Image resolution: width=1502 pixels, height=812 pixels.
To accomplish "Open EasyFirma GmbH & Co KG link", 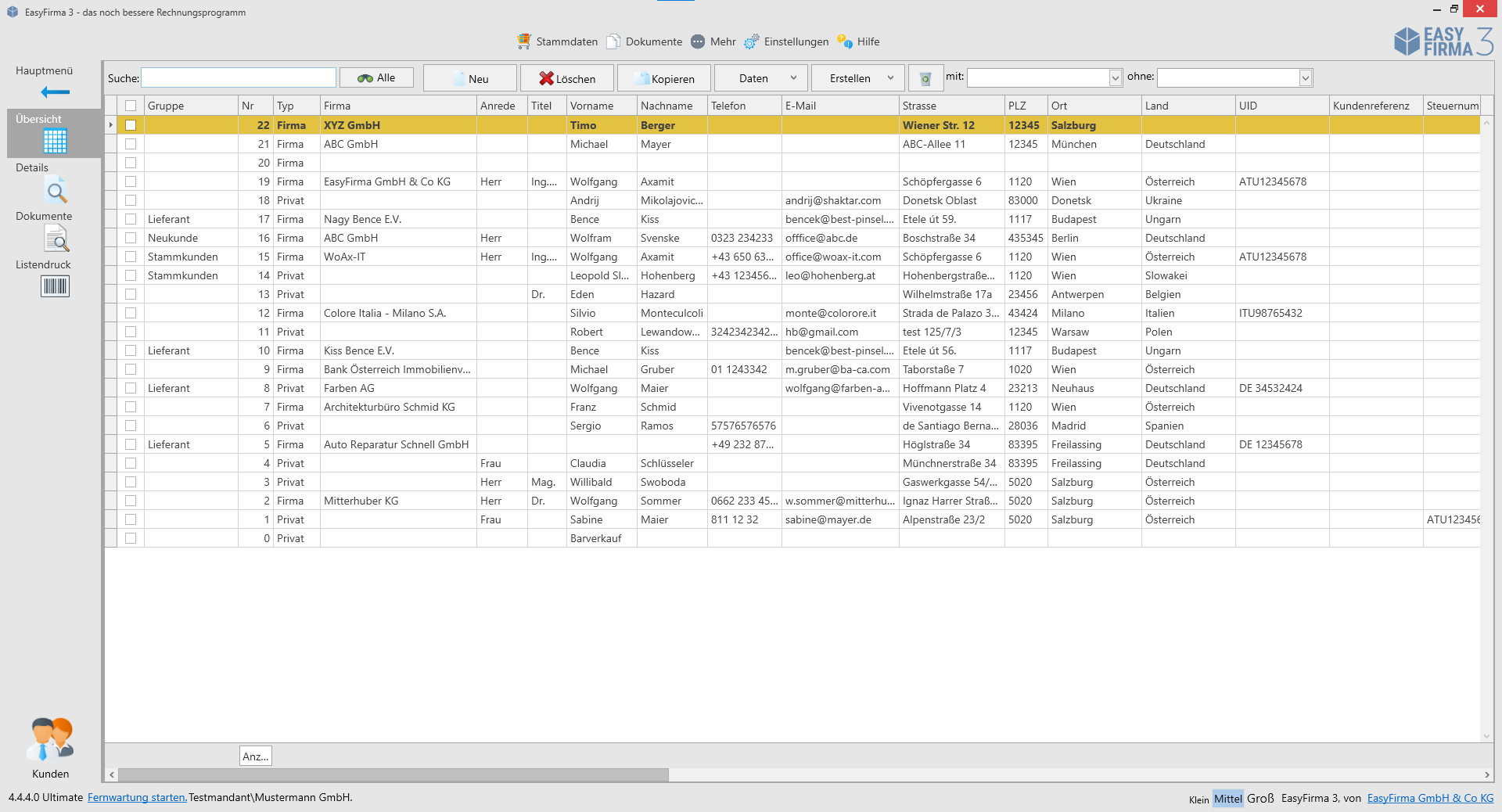I will coord(1430,798).
